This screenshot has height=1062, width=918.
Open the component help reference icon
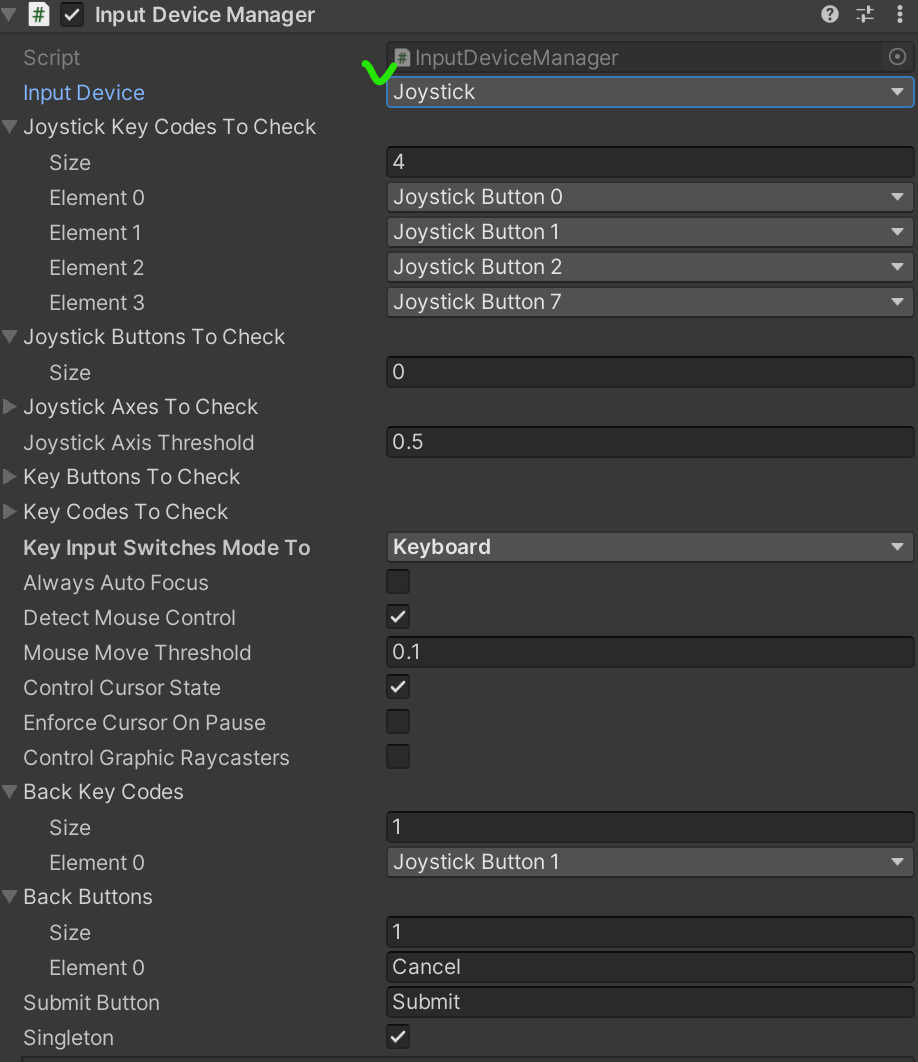829,14
